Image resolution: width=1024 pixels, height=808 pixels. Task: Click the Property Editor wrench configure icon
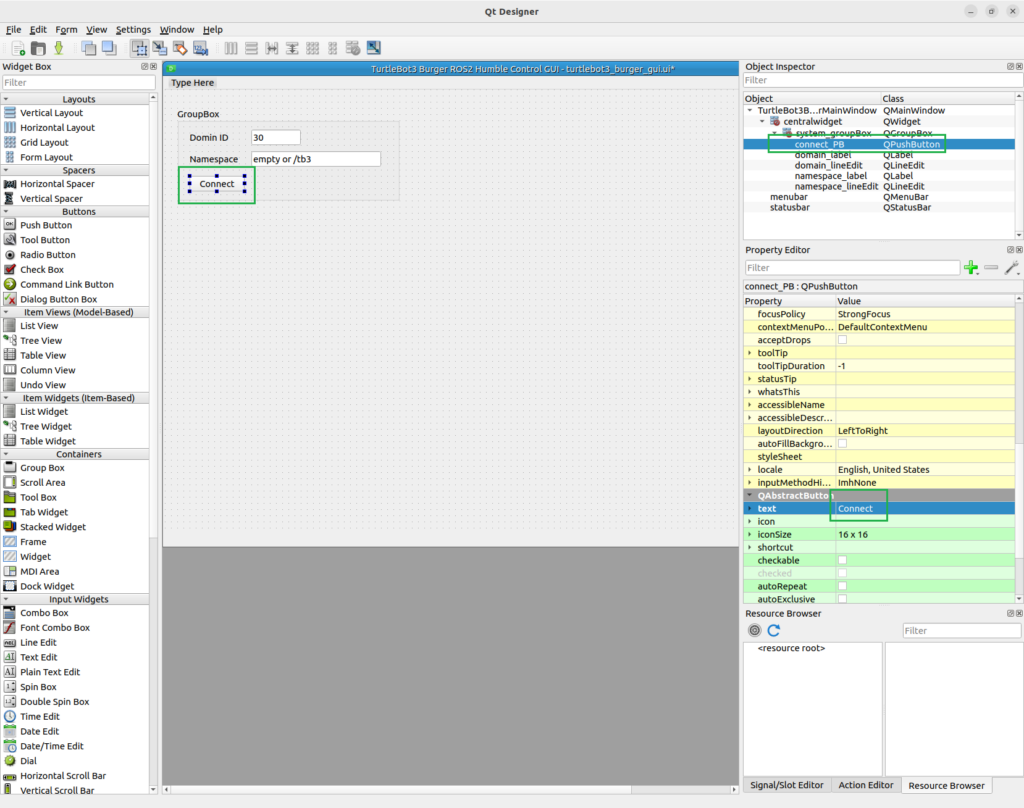click(1012, 268)
